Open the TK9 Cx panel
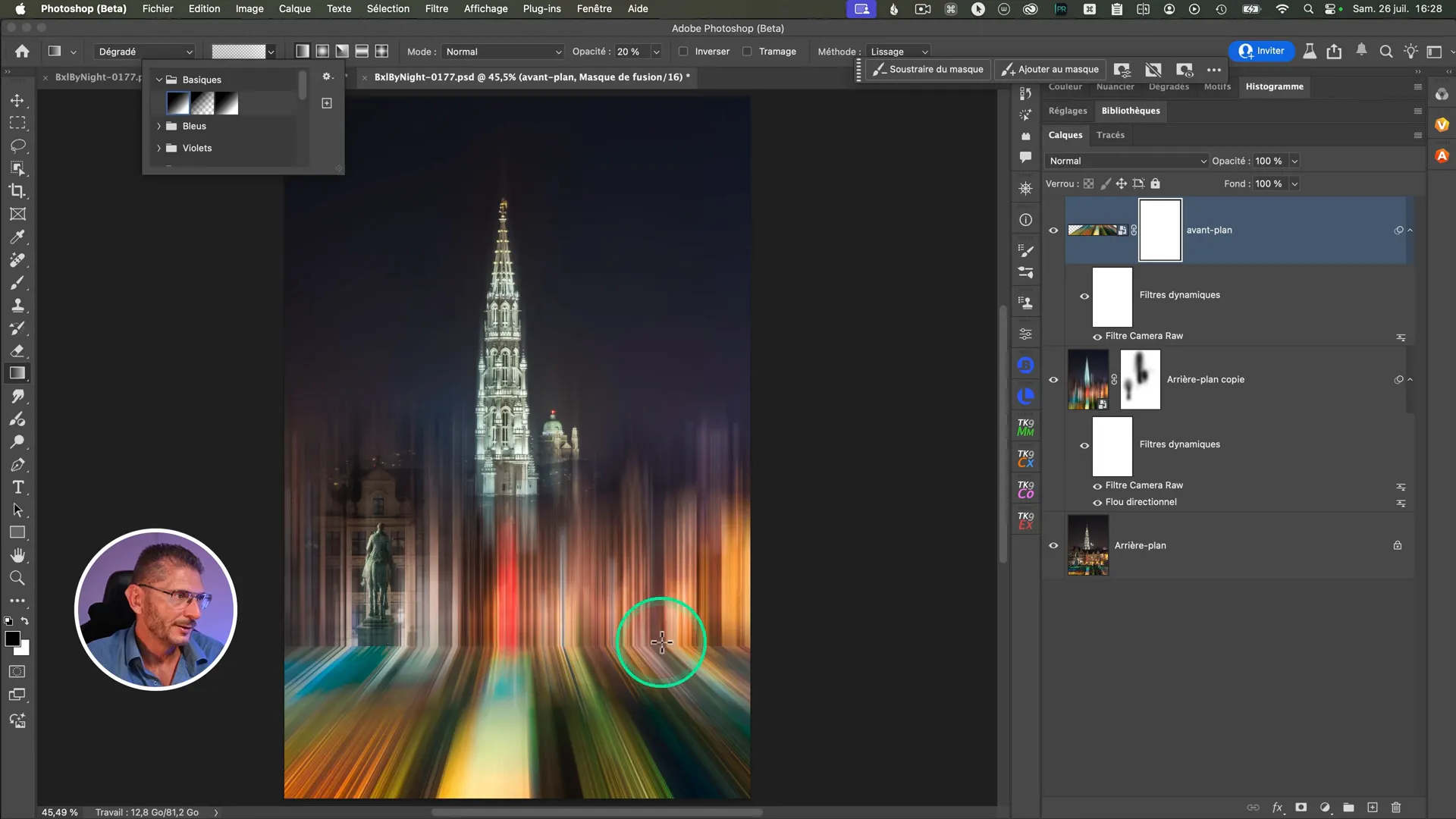 1025,459
